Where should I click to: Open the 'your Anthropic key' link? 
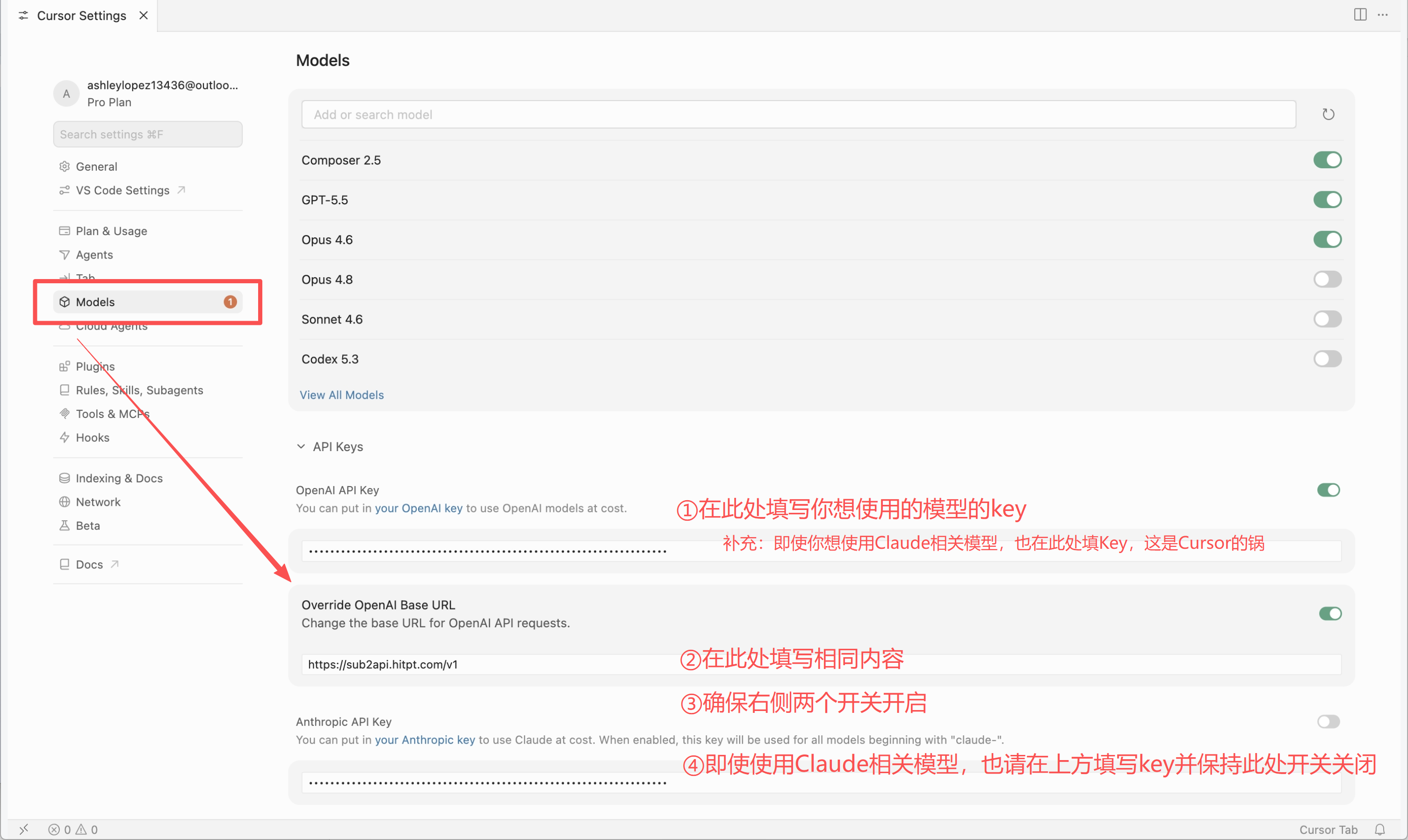click(425, 740)
